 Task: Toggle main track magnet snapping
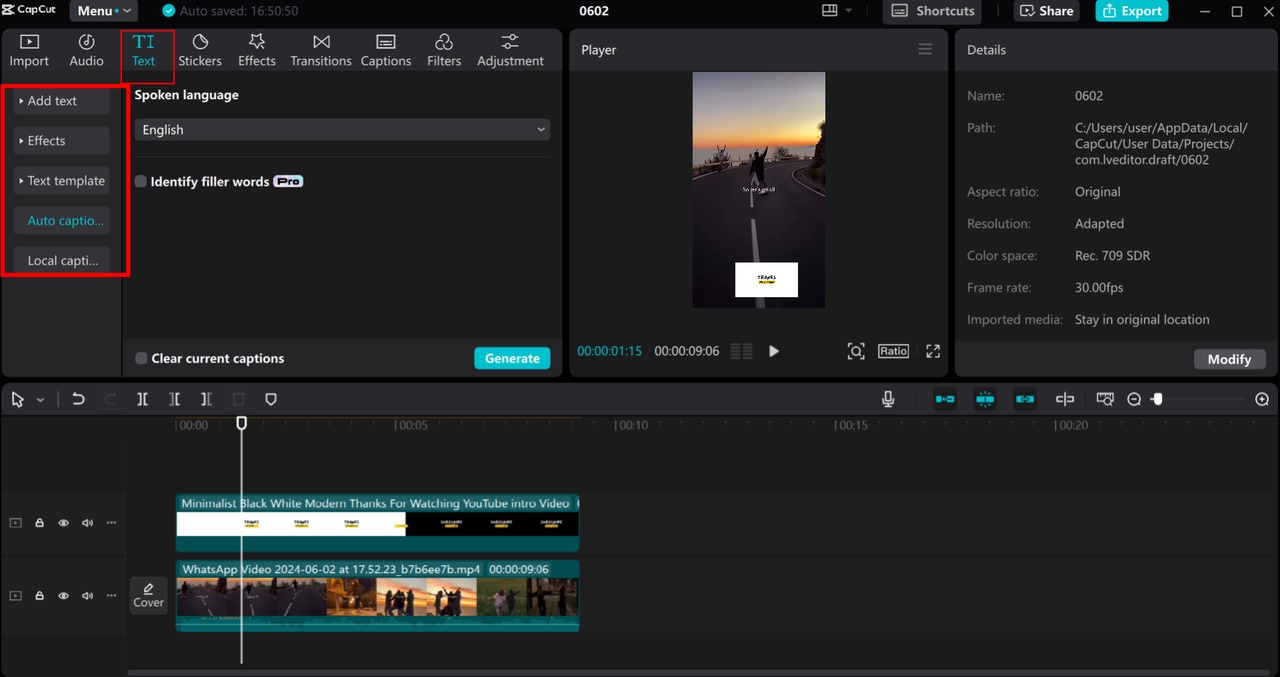click(x=945, y=399)
